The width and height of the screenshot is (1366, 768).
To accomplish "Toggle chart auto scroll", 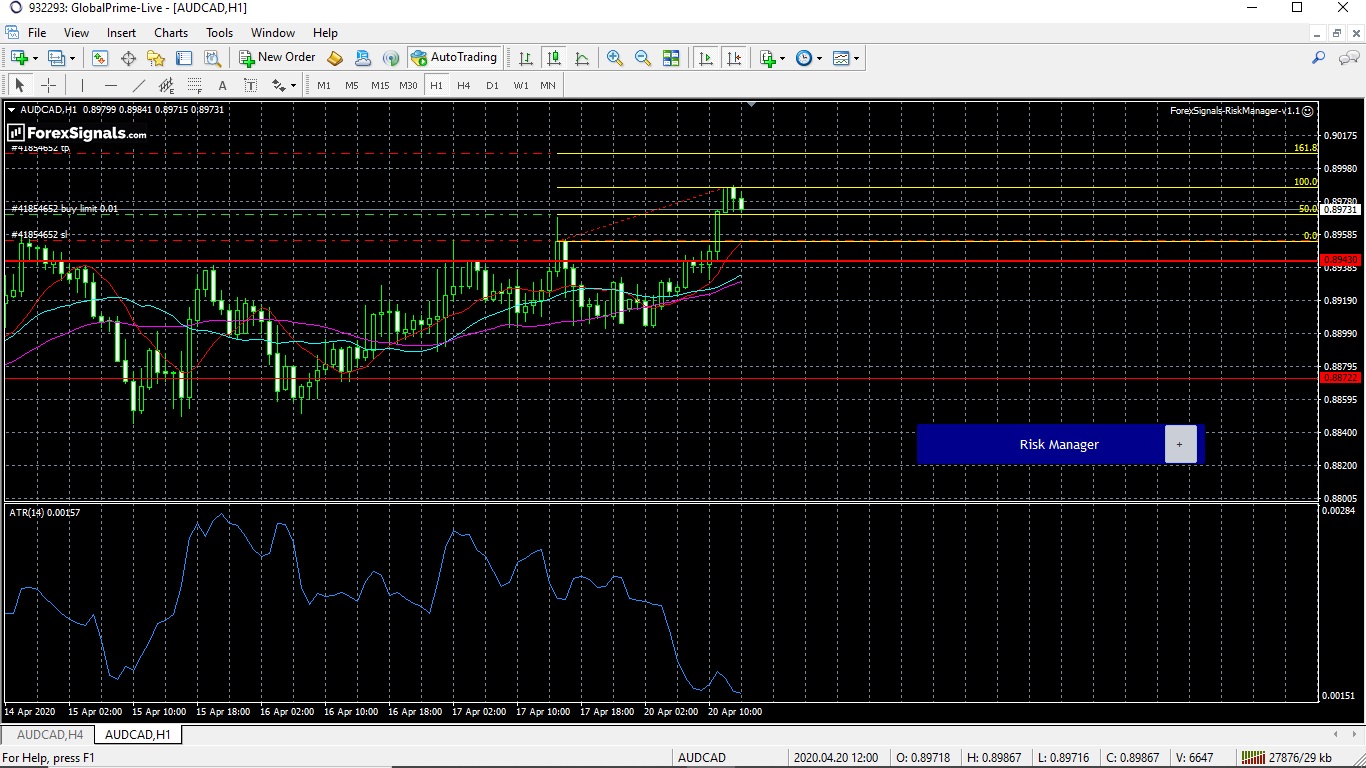I will (x=706, y=58).
